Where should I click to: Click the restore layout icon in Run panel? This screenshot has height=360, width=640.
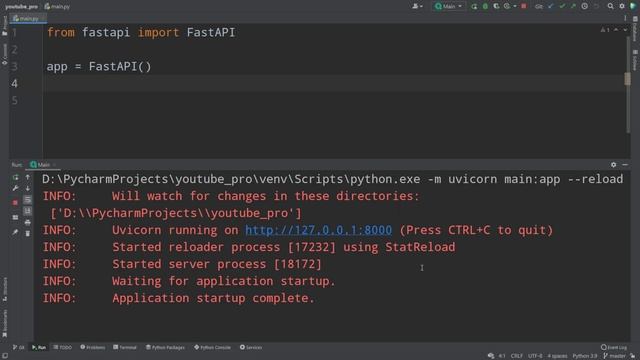click(x=16, y=218)
